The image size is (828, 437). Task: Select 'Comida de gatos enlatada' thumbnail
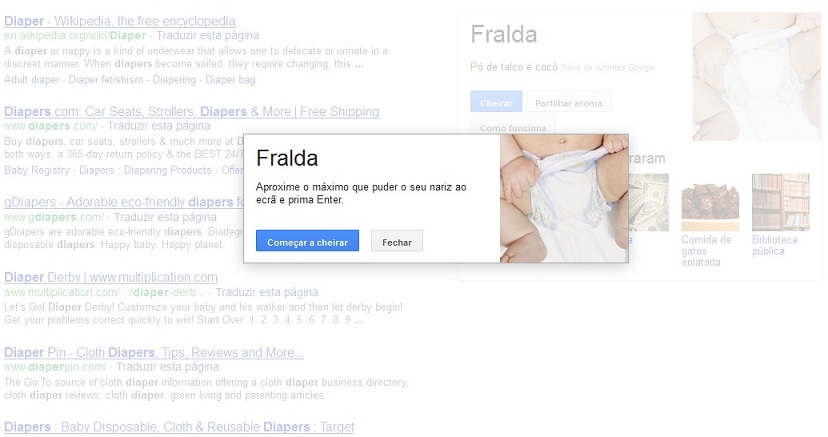710,202
